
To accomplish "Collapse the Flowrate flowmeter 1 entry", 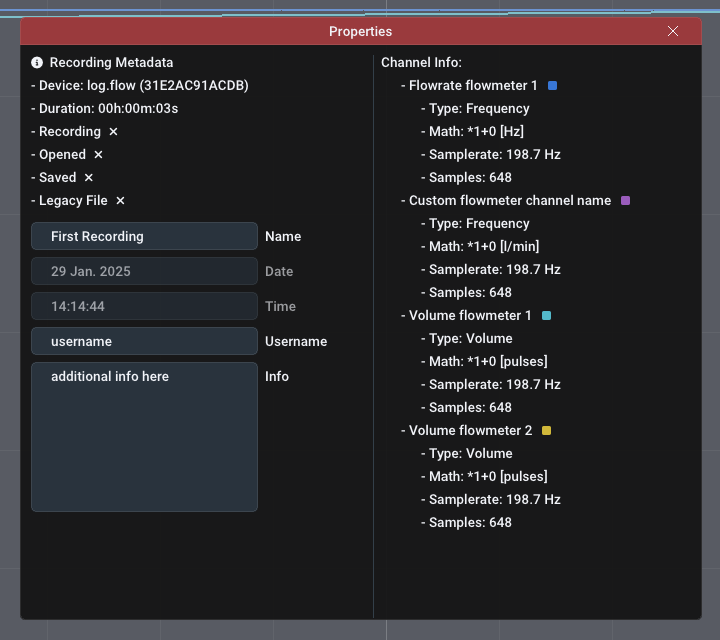I will [x=472, y=86].
